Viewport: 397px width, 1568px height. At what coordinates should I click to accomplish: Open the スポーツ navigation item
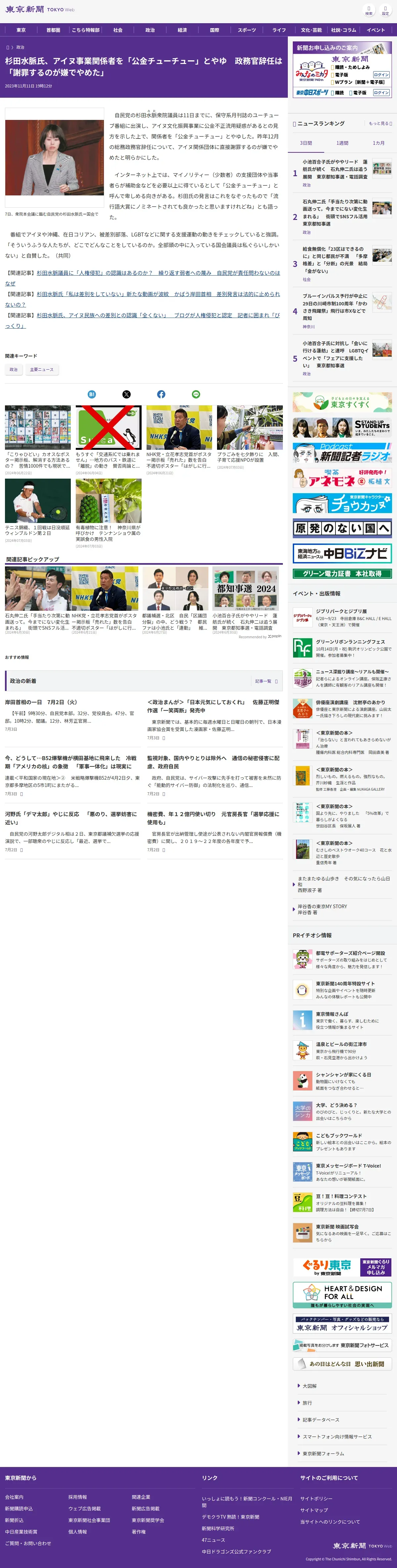point(247,30)
